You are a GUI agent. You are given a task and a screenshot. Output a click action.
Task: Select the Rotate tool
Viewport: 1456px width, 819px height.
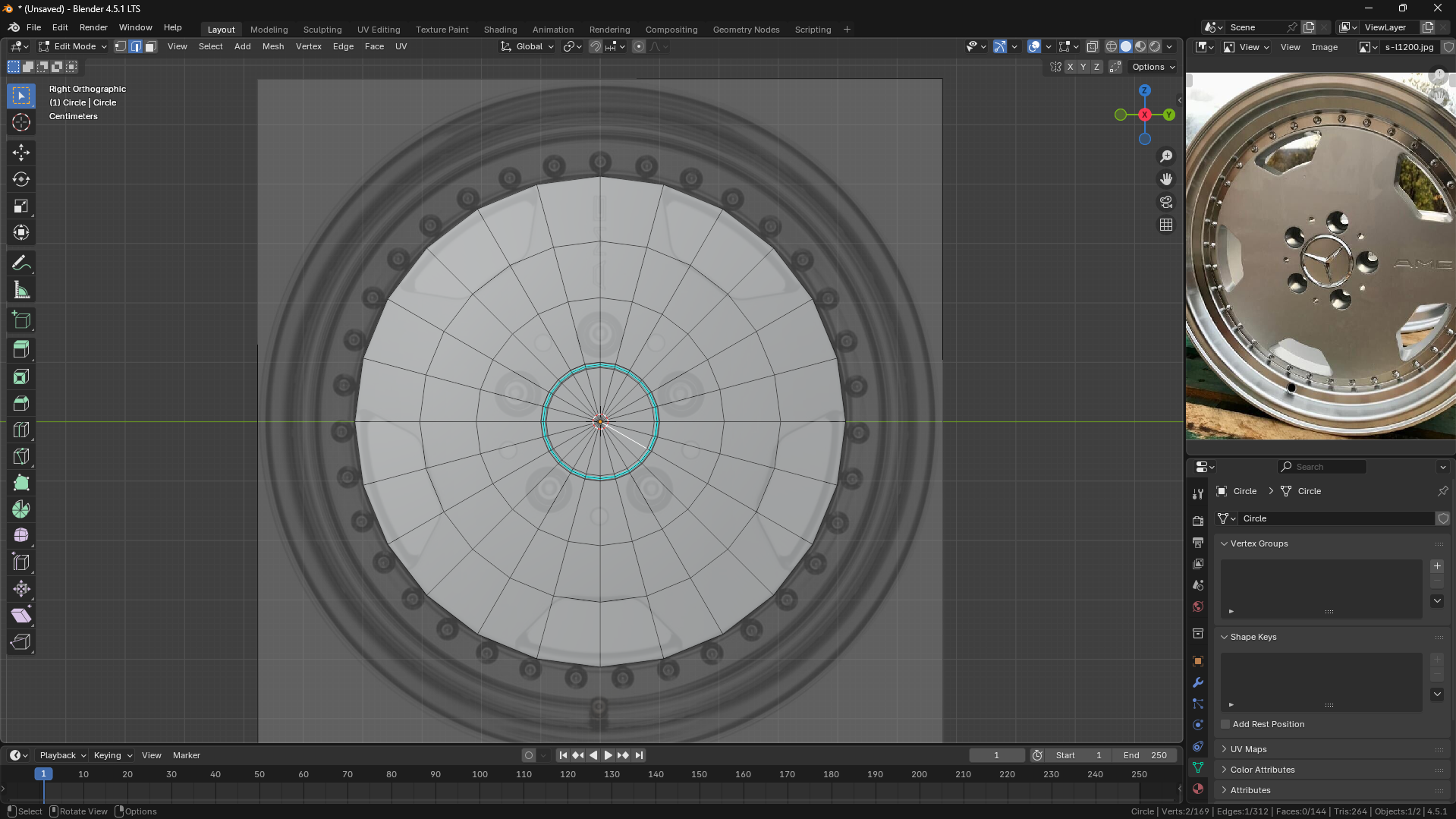[21, 180]
